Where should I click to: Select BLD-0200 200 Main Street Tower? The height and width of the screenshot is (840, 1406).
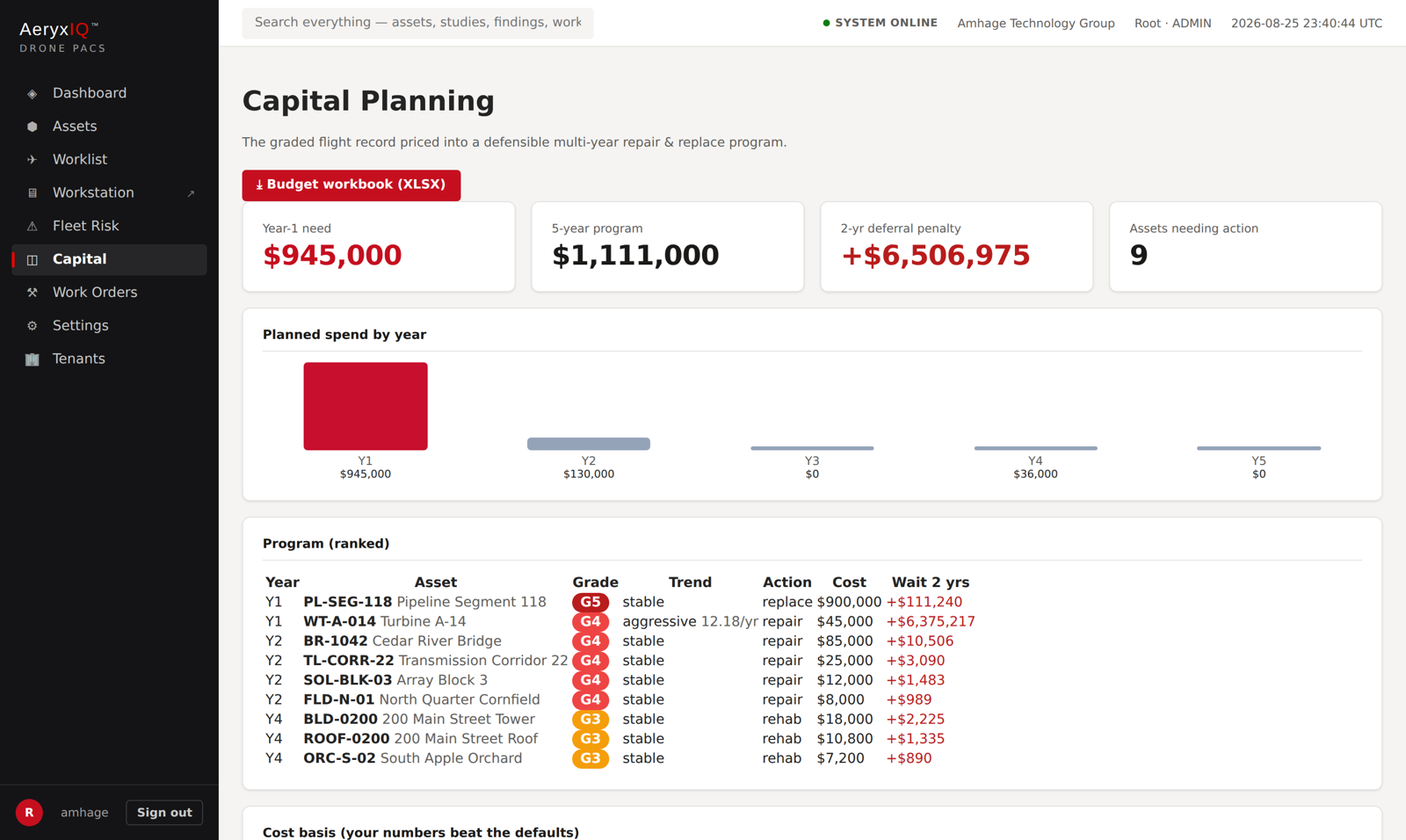(620, 719)
